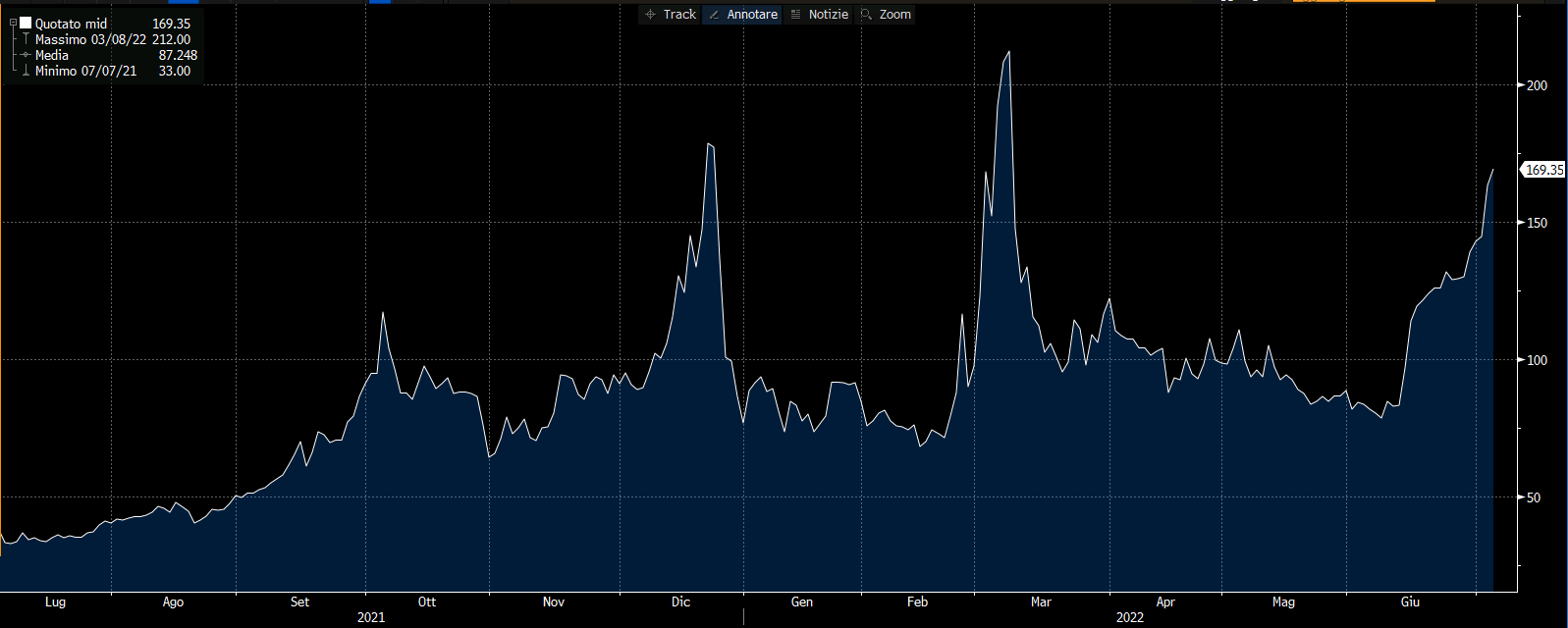Click the Mar month axis label

click(x=1041, y=602)
